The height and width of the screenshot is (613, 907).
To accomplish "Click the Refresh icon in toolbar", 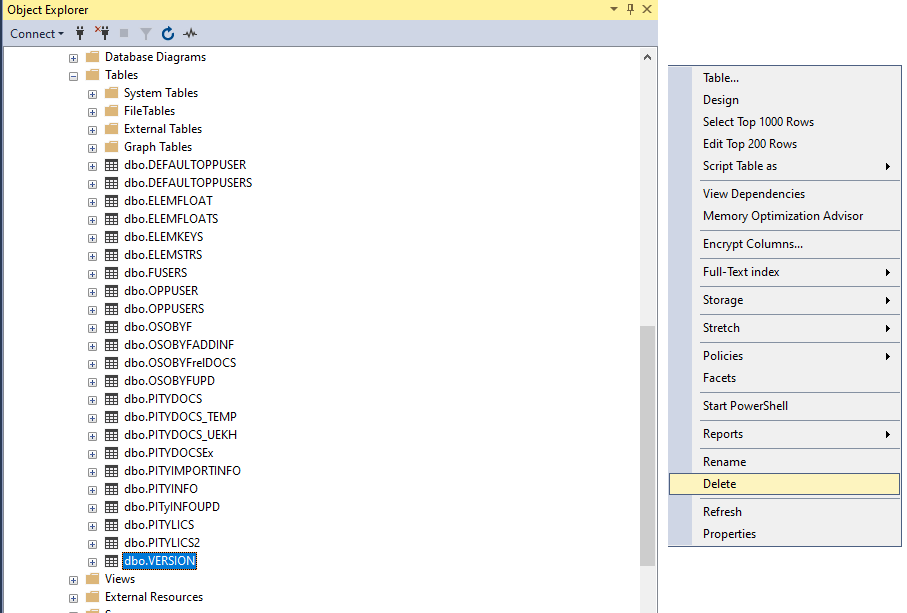I will (x=168, y=34).
